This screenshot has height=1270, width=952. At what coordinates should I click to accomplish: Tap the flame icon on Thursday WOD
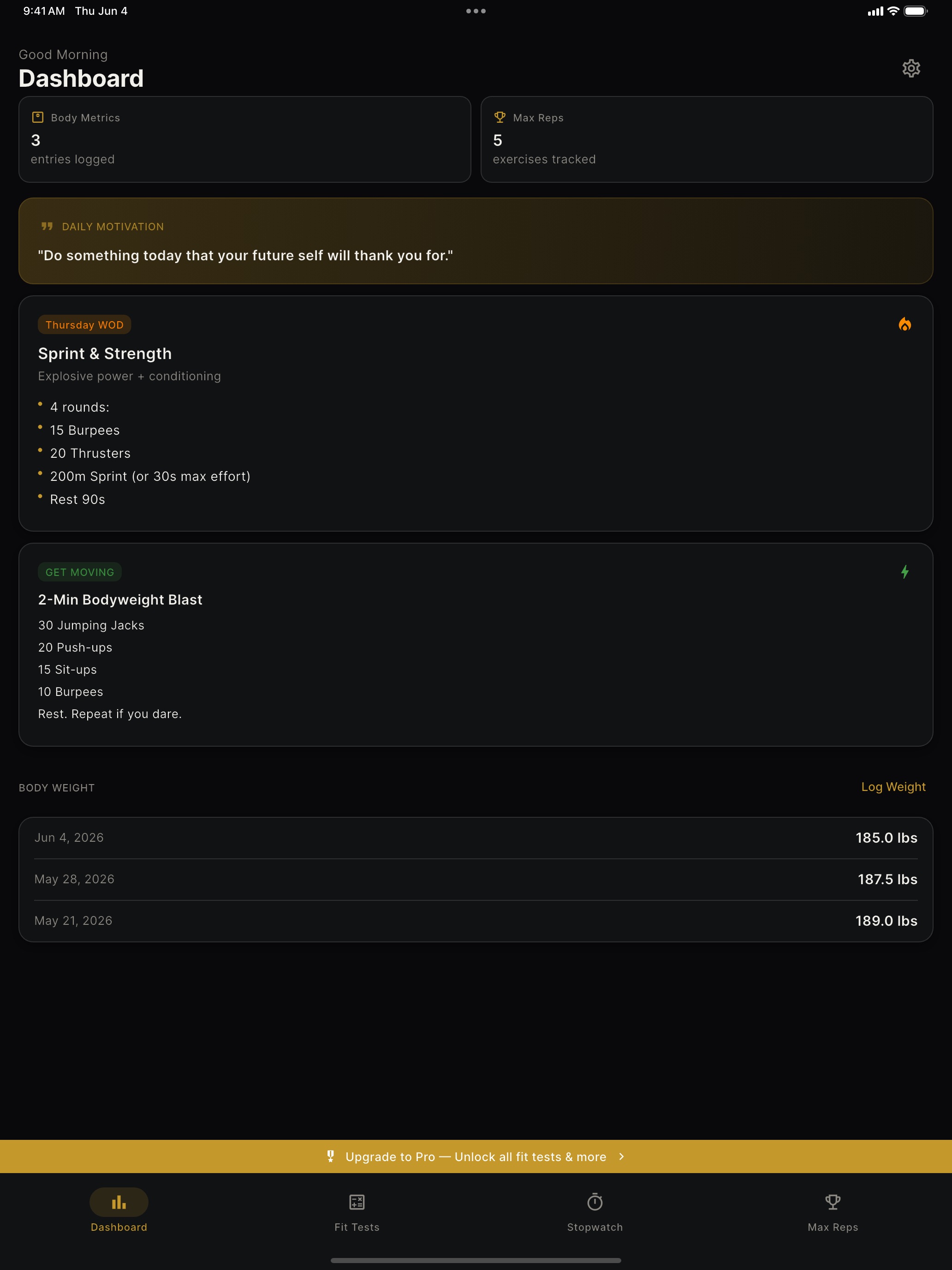click(x=904, y=324)
